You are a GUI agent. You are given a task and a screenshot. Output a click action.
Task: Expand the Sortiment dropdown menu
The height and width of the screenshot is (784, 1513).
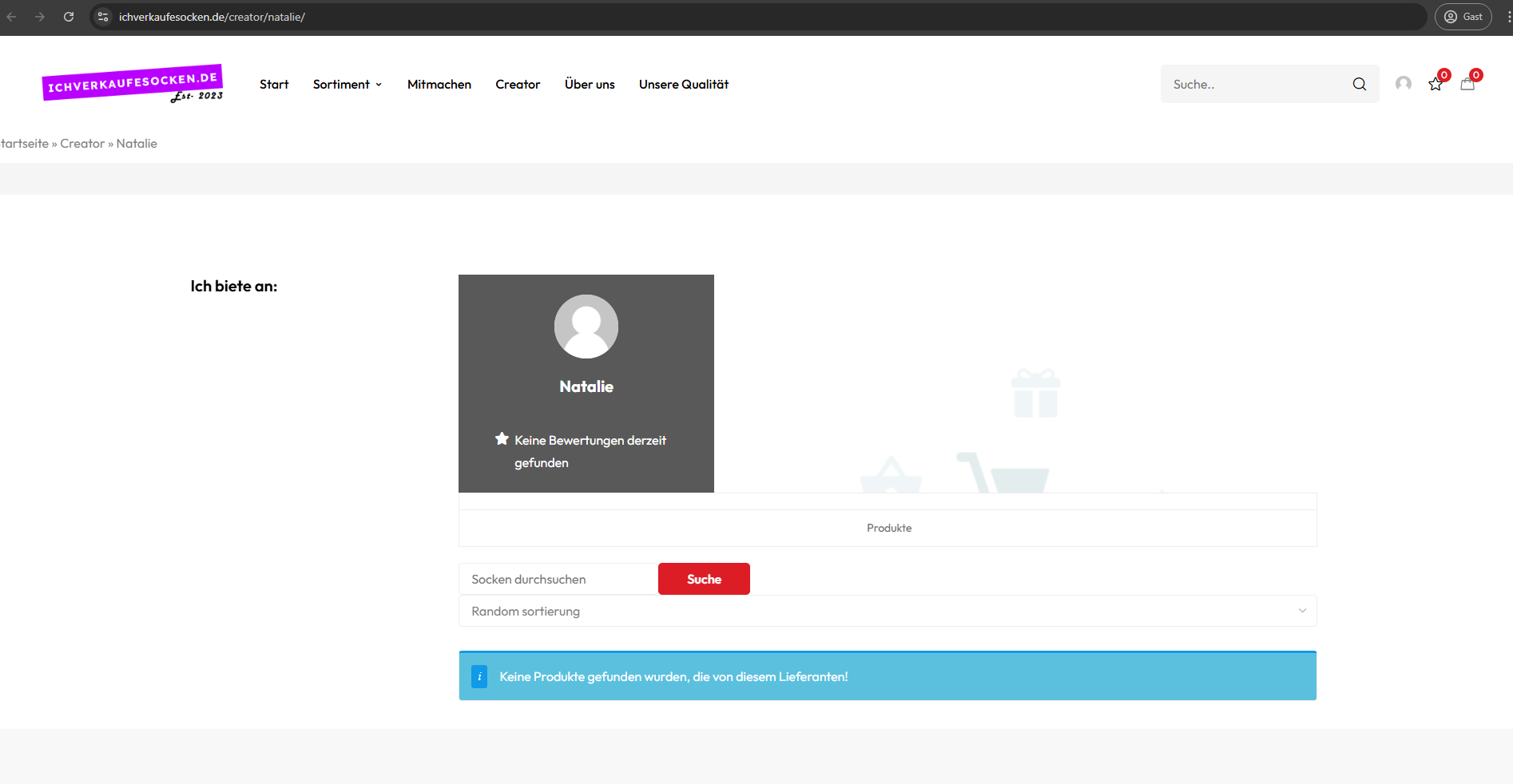[x=347, y=85]
